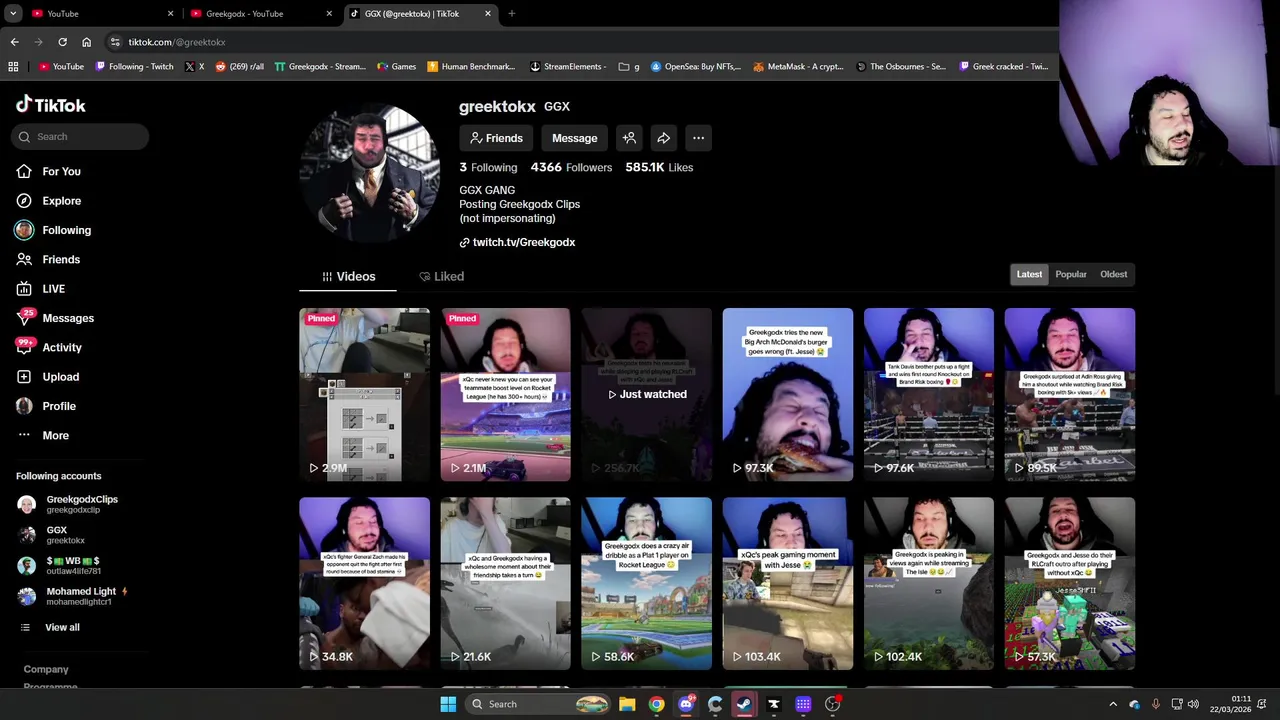The height and width of the screenshot is (720, 1280).
Task: Open the LIVE section
Action: click(42, 289)
